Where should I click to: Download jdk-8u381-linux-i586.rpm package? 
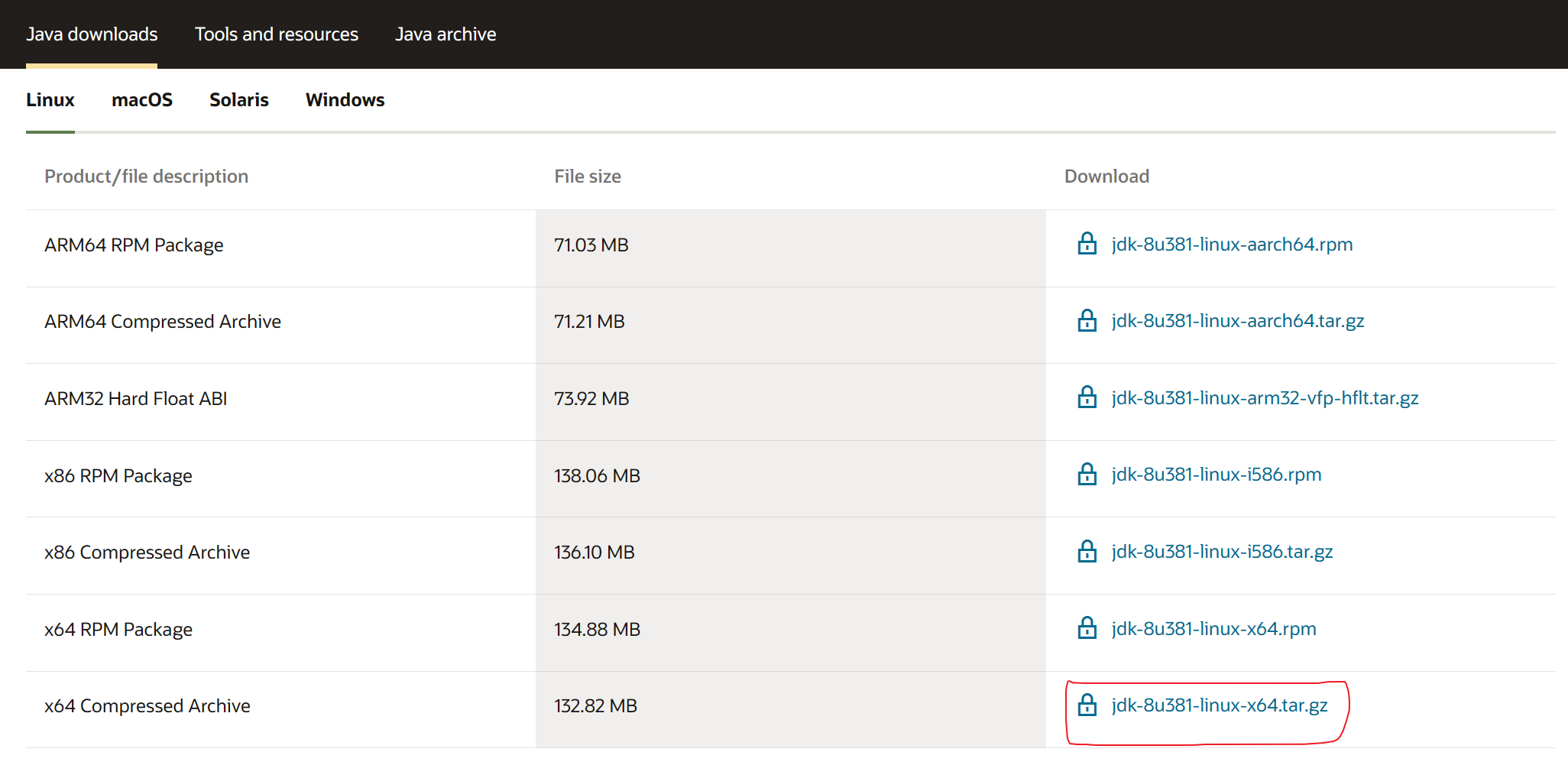[x=1216, y=475]
